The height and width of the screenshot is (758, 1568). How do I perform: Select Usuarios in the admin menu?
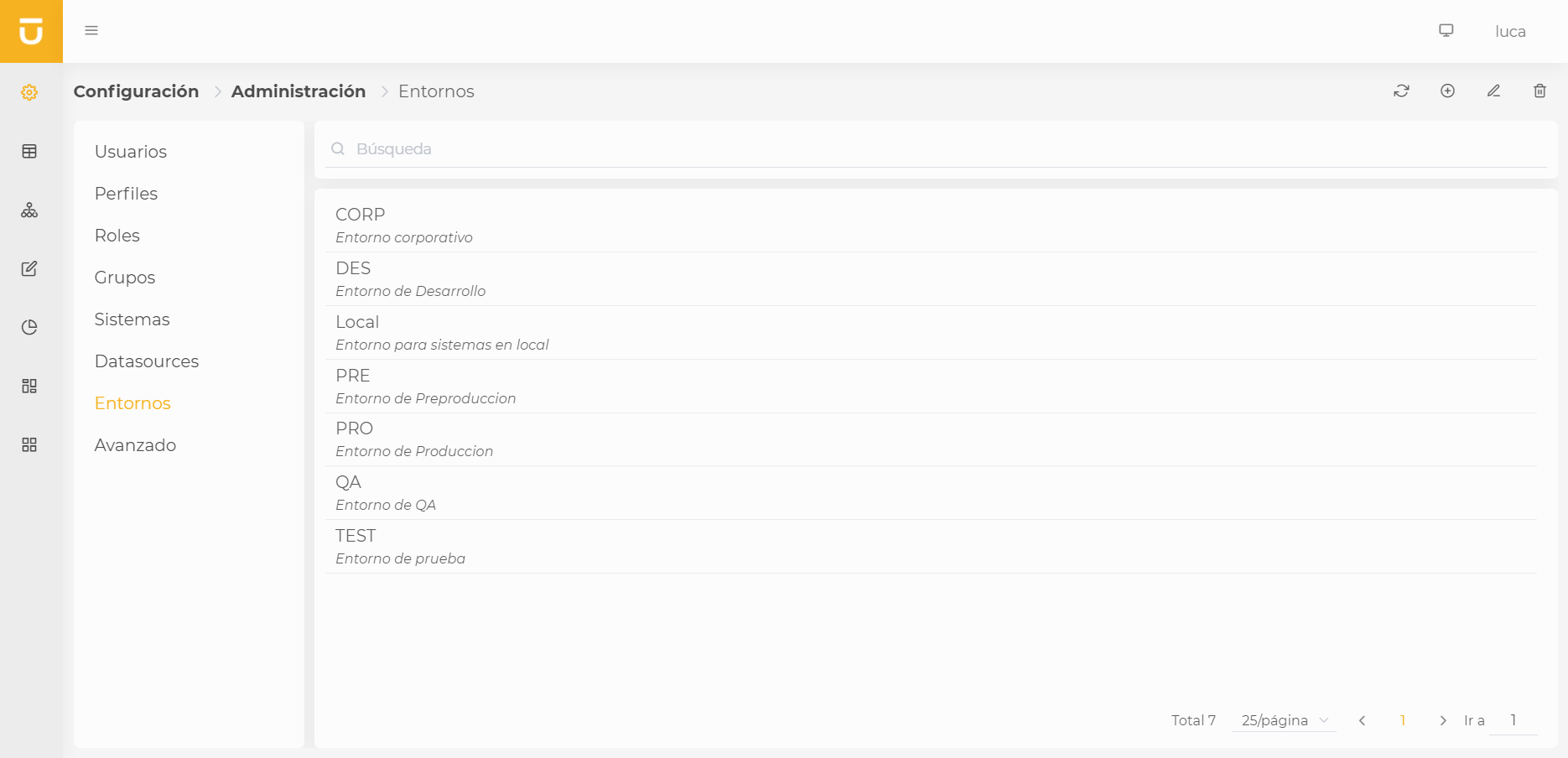click(x=131, y=152)
